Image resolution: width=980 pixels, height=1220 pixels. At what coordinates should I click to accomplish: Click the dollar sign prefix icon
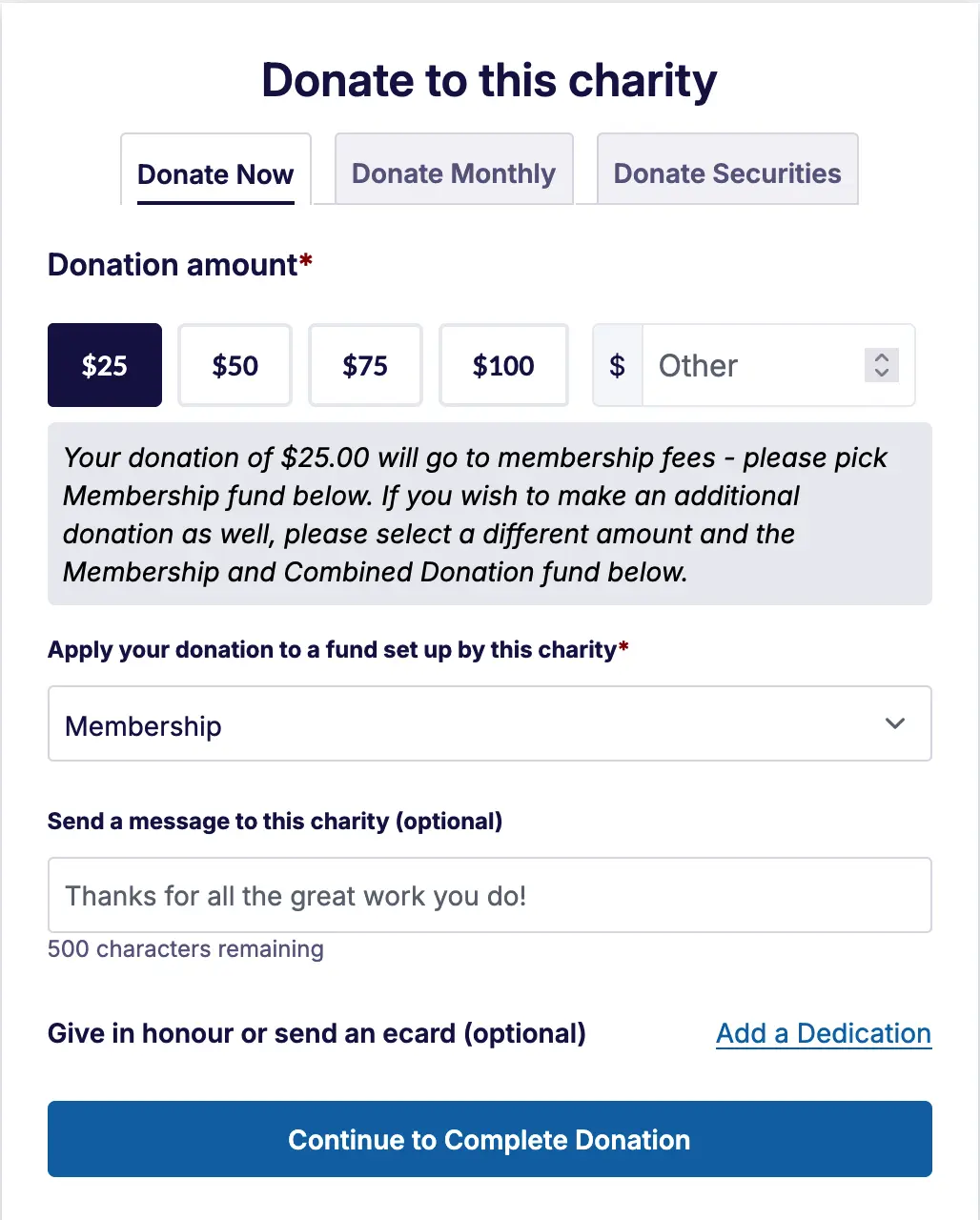click(618, 365)
